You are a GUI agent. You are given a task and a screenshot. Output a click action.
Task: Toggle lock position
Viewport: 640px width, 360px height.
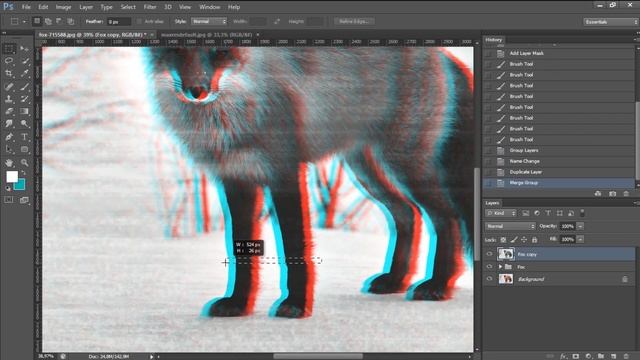coord(524,240)
